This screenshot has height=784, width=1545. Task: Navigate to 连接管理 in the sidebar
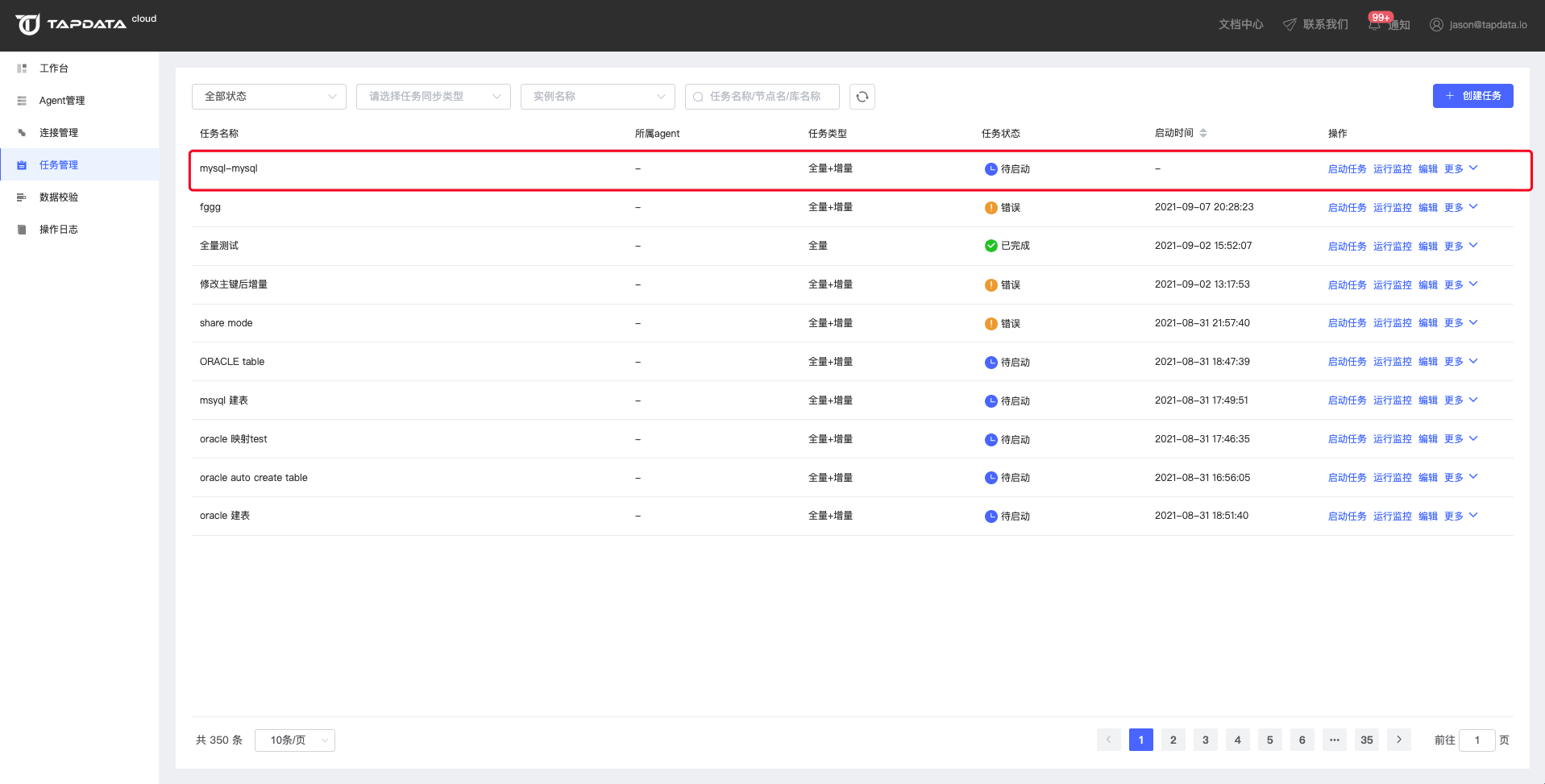click(x=59, y=133)
